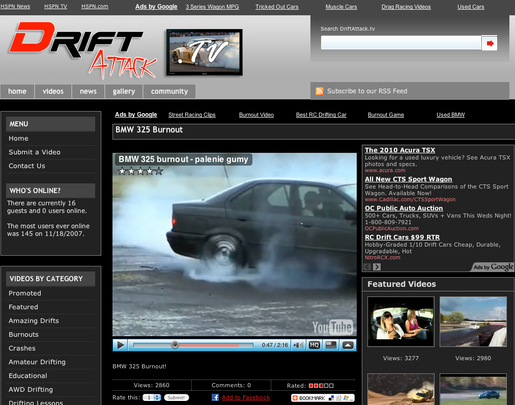This screenshot has height=405, width=515.
Task: Open the desert rally car thumbnail
Action: click(x=401, y=389)
